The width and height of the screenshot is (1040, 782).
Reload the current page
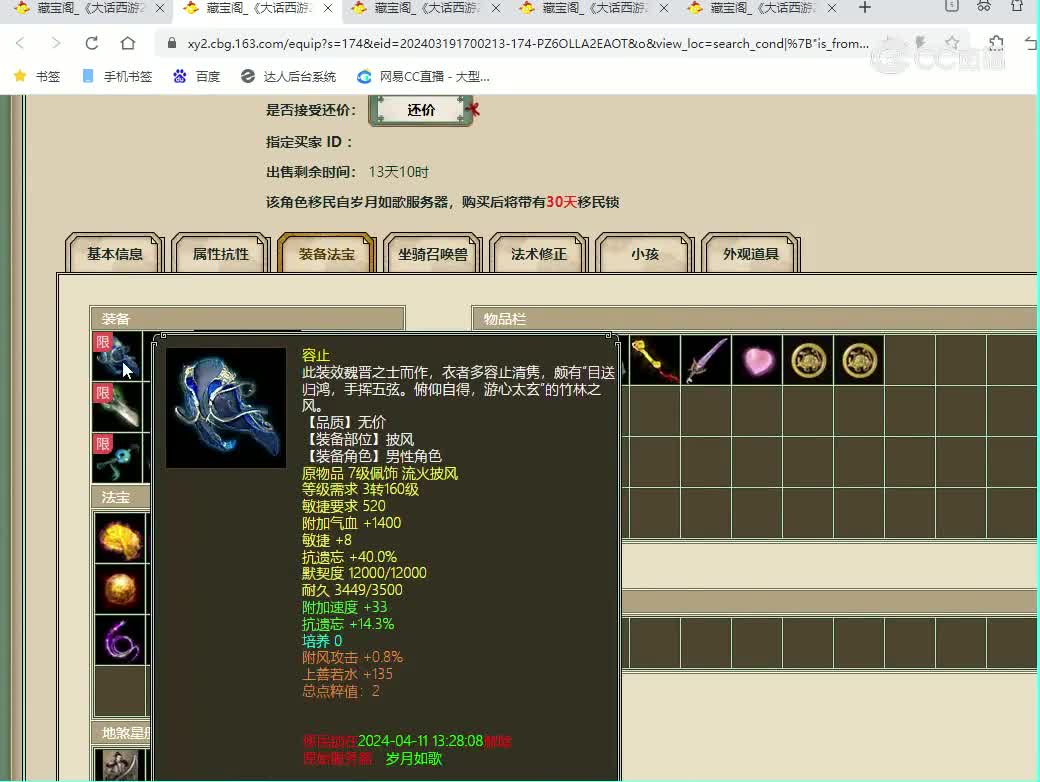point(92,44)
